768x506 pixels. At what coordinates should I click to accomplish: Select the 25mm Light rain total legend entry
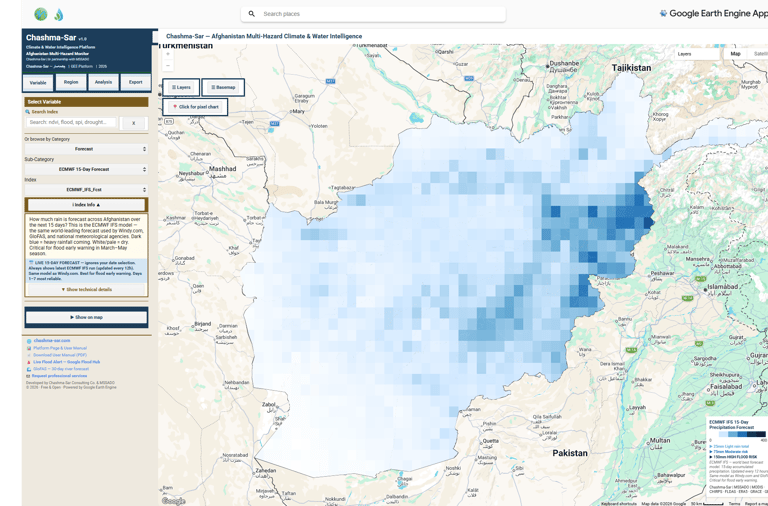click(x=729, y=446)
